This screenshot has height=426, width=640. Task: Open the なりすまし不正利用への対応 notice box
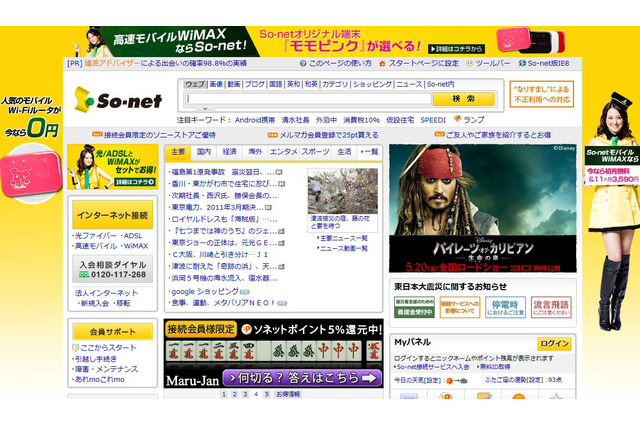point(542,94)
